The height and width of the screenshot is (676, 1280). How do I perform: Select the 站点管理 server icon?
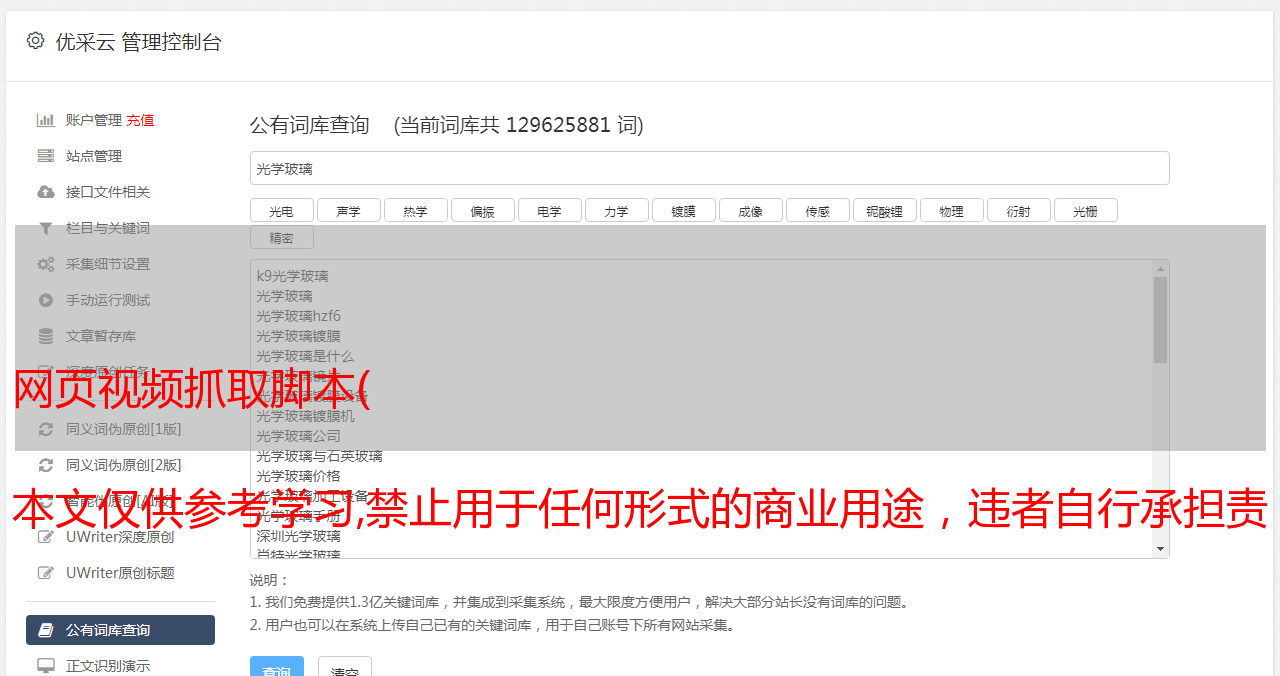[x=46, y=156]
